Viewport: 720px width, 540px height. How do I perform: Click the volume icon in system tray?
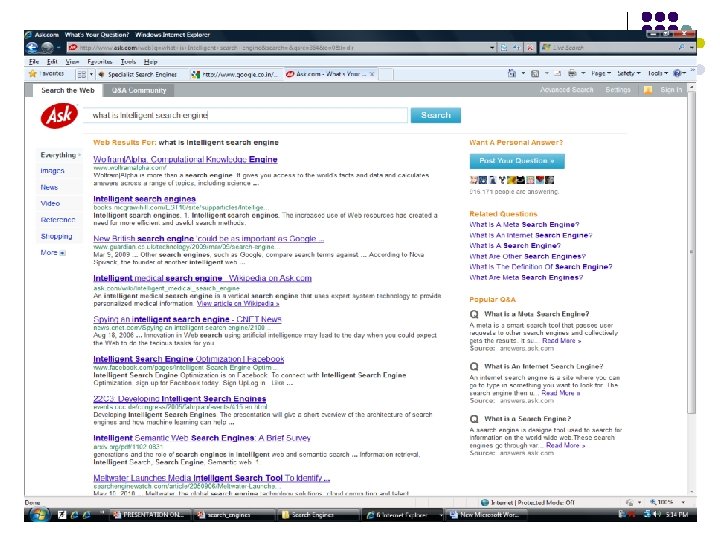pos(657,514)
